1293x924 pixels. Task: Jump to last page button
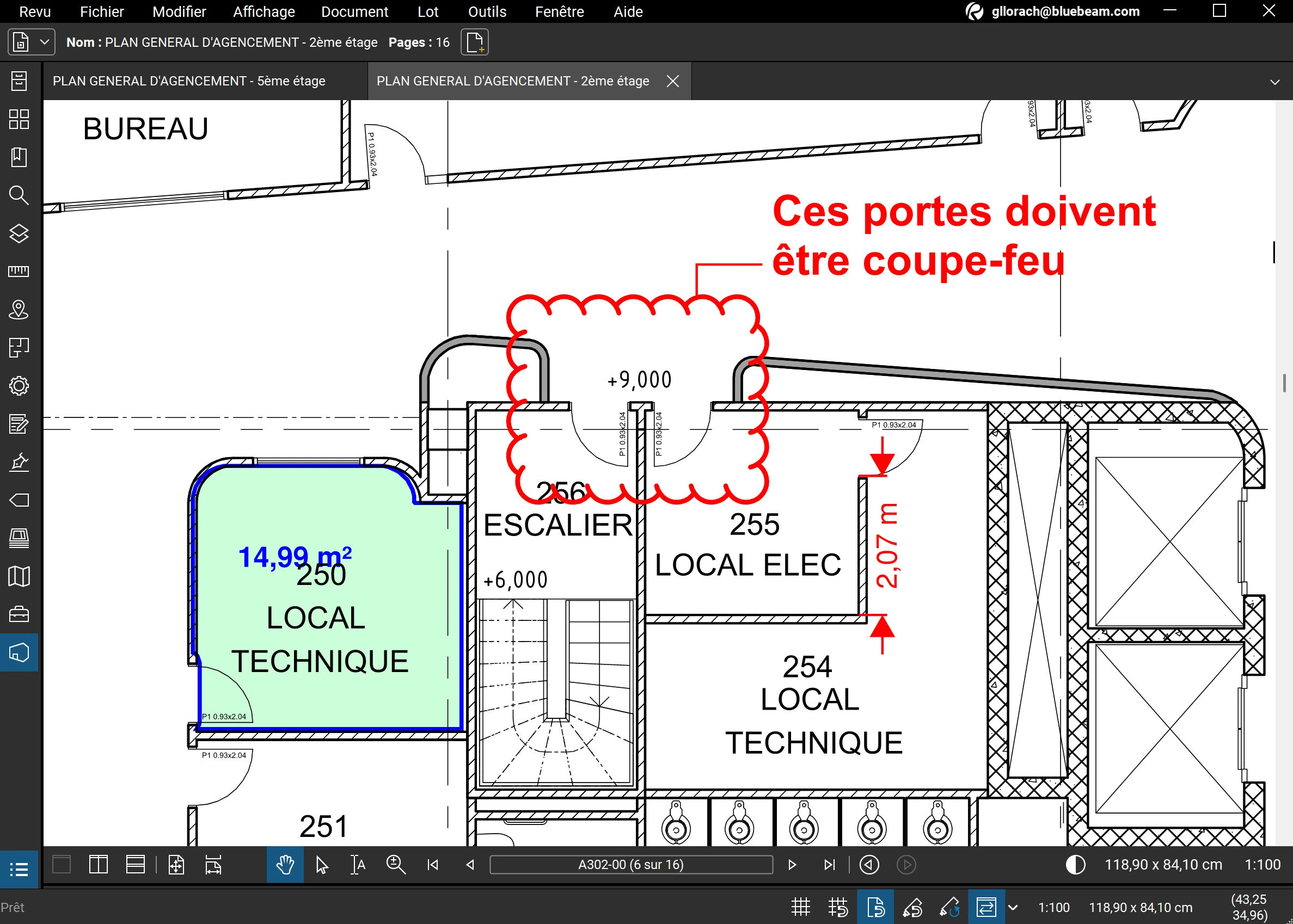coord(829,865)
